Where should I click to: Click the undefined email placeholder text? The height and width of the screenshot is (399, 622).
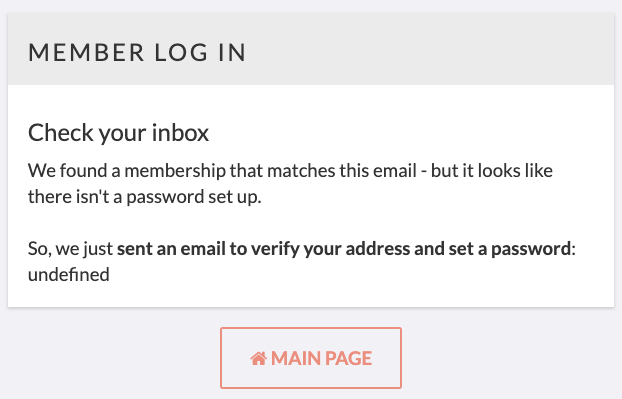(69, 274)
